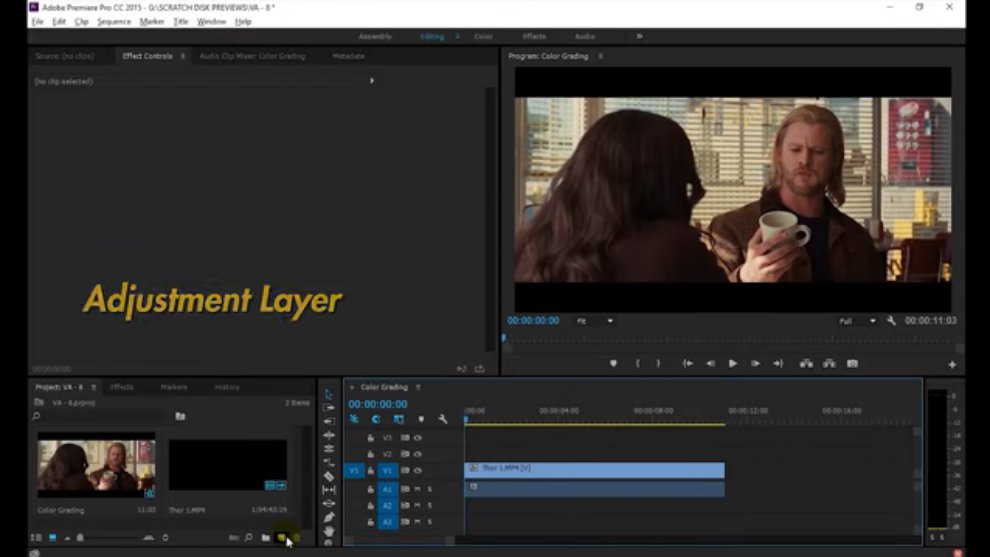Click the Program monitor Extract button

pyautogui.click(x=829, y=364)
